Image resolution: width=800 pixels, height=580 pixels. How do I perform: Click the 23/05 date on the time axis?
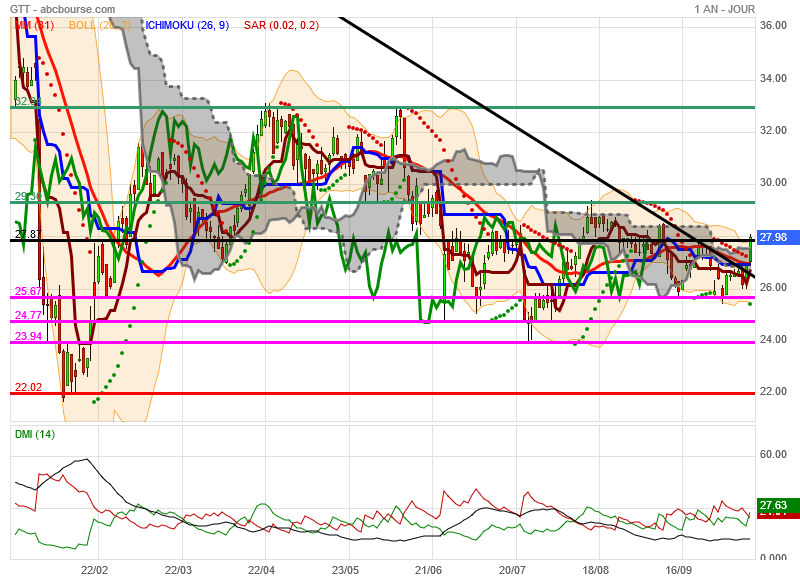point(345,570)
